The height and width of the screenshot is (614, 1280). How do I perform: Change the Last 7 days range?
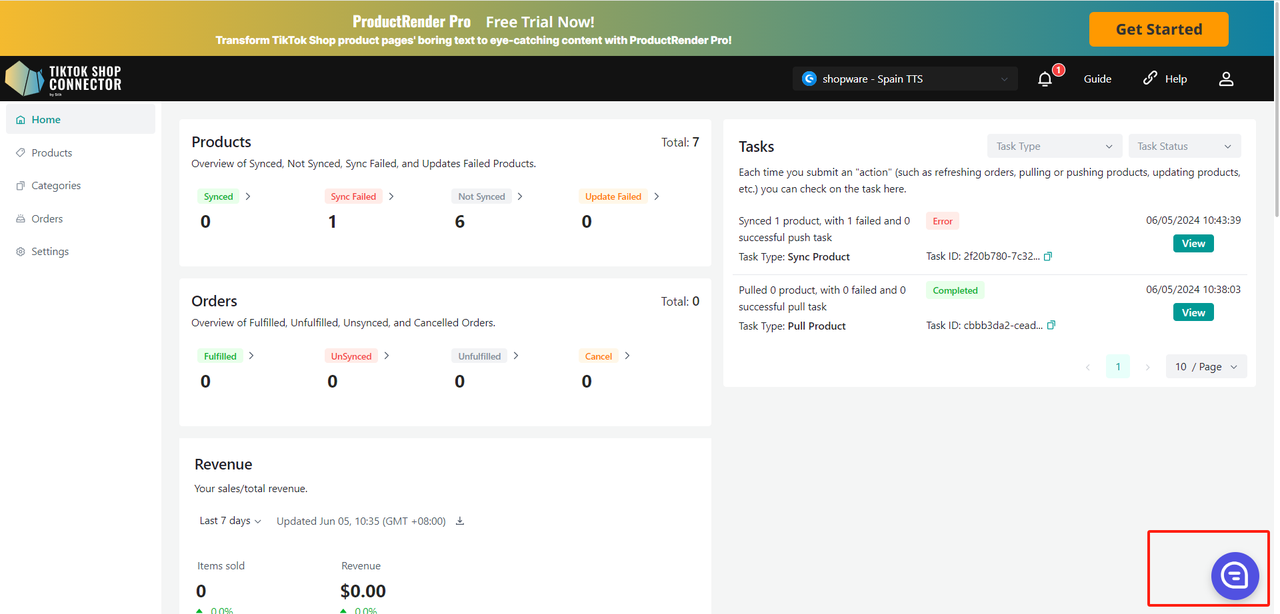pyautogui.click(x=230, y=521)
